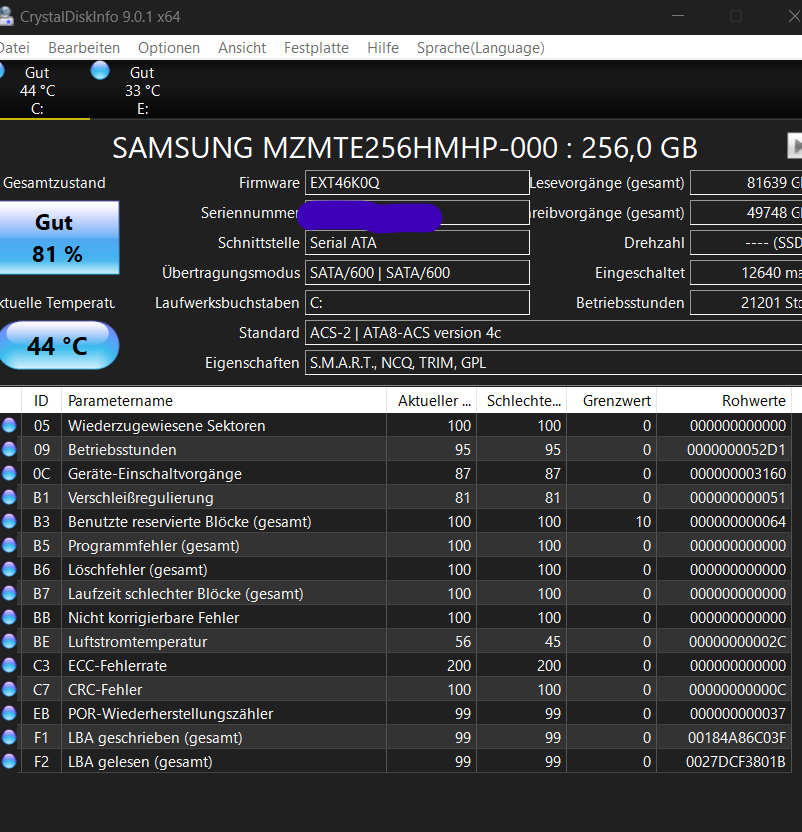
Task: Select the POR-Wiederherstellungszähler parameter name
Action: click(170, 714)
